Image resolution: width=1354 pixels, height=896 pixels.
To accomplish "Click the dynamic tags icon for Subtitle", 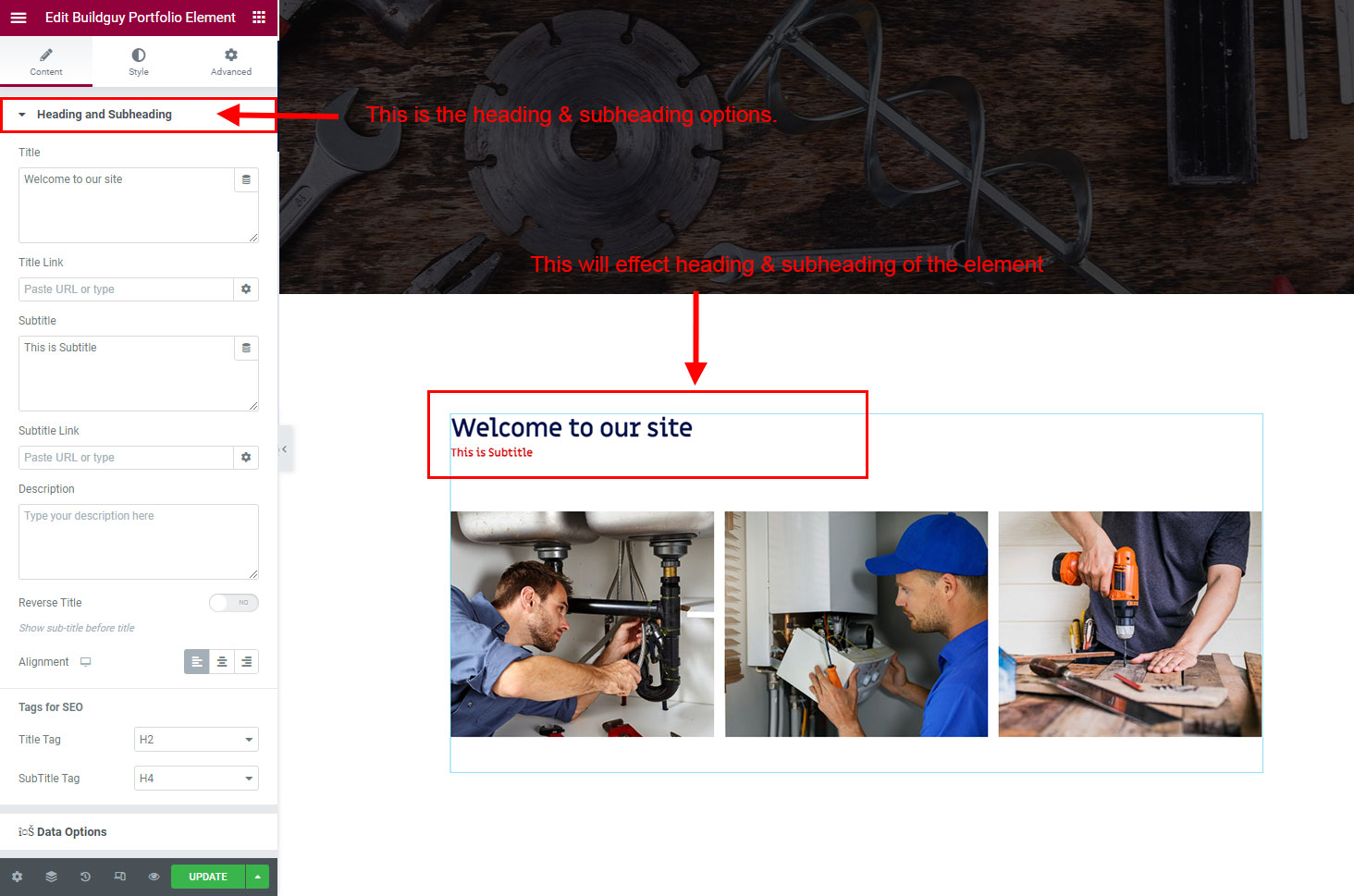I will click(246, 349).
